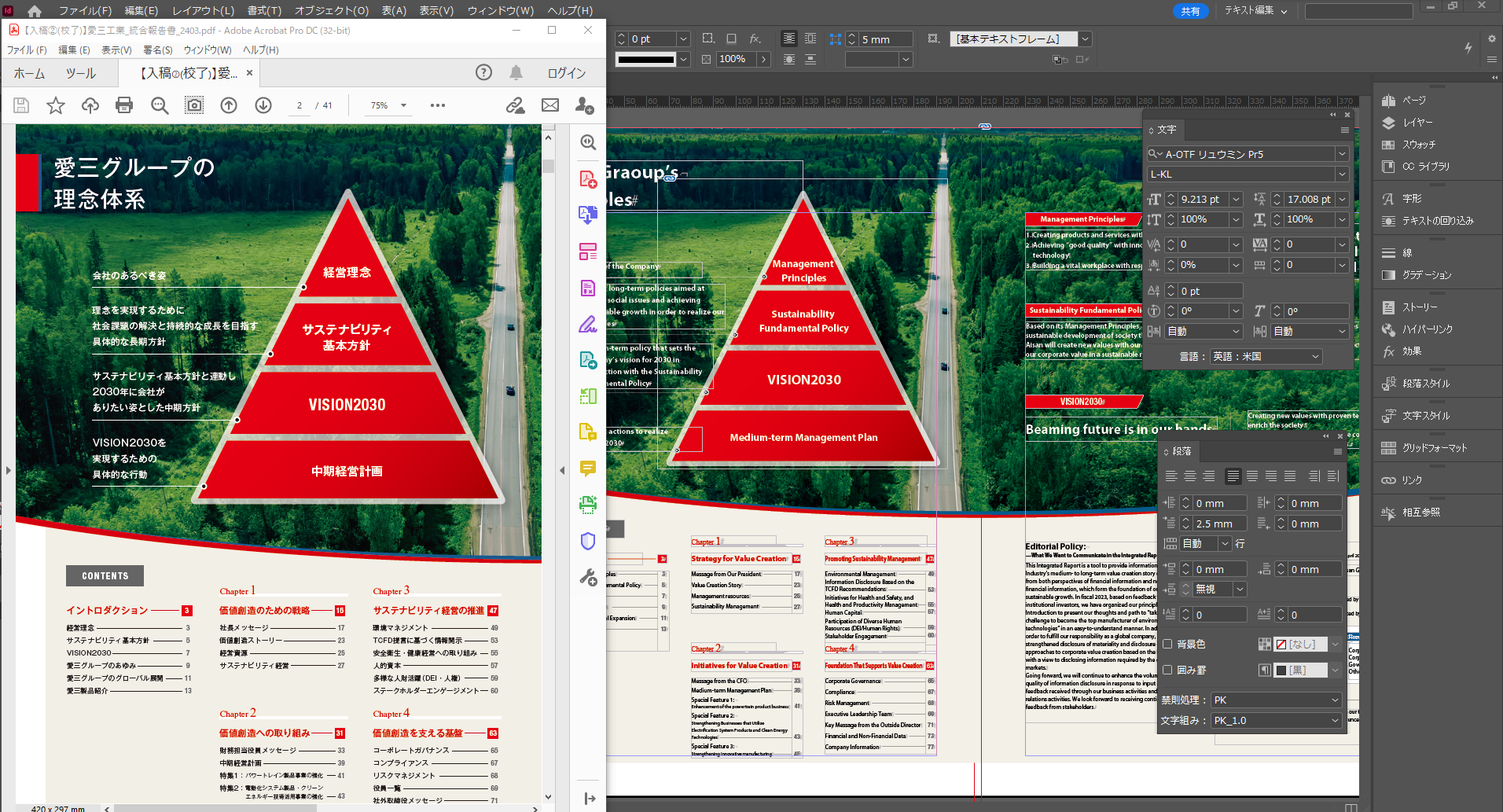Open the 文字組み PK_1.0 dropdown
The image size is (1503, 812).
(1276, 721)
